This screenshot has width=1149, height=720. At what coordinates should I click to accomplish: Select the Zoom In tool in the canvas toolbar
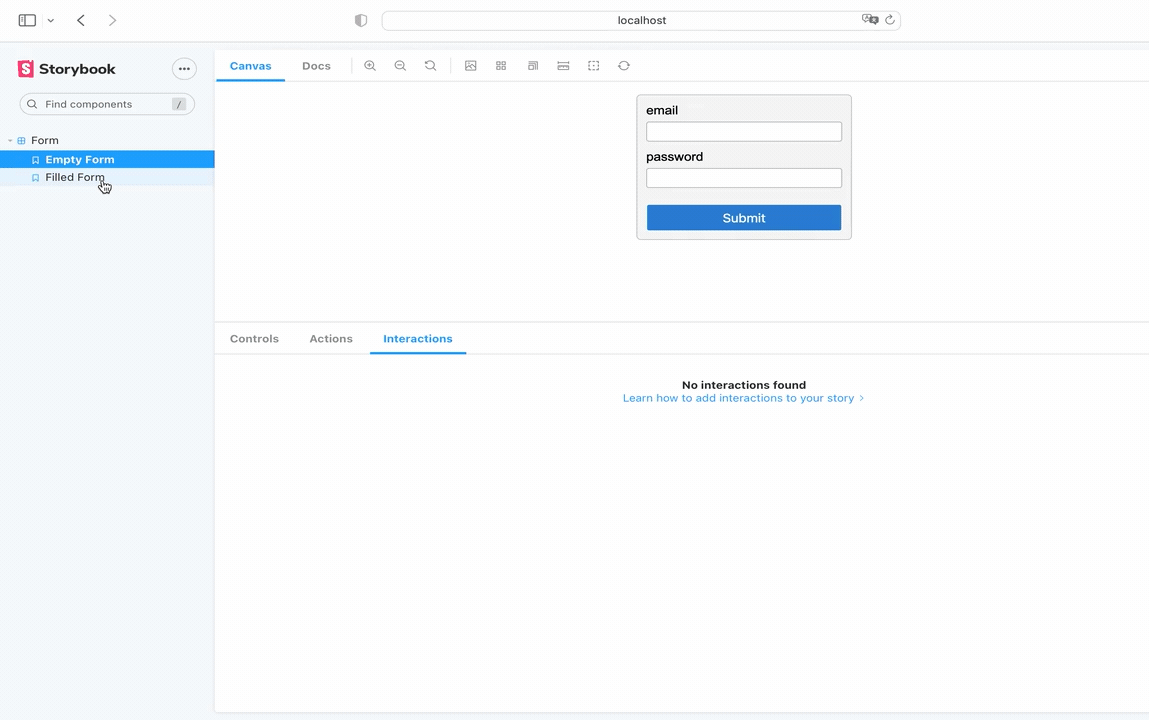370,65
